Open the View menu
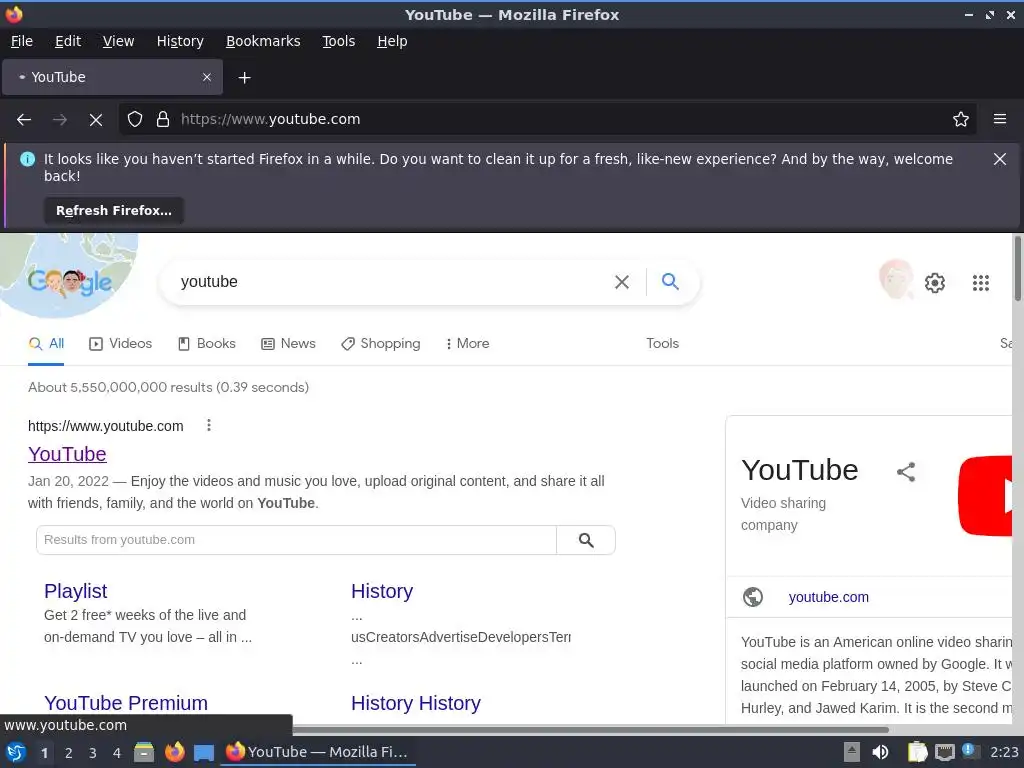The height and width of the screenshot is (768, 1024). tap(118, 41)
